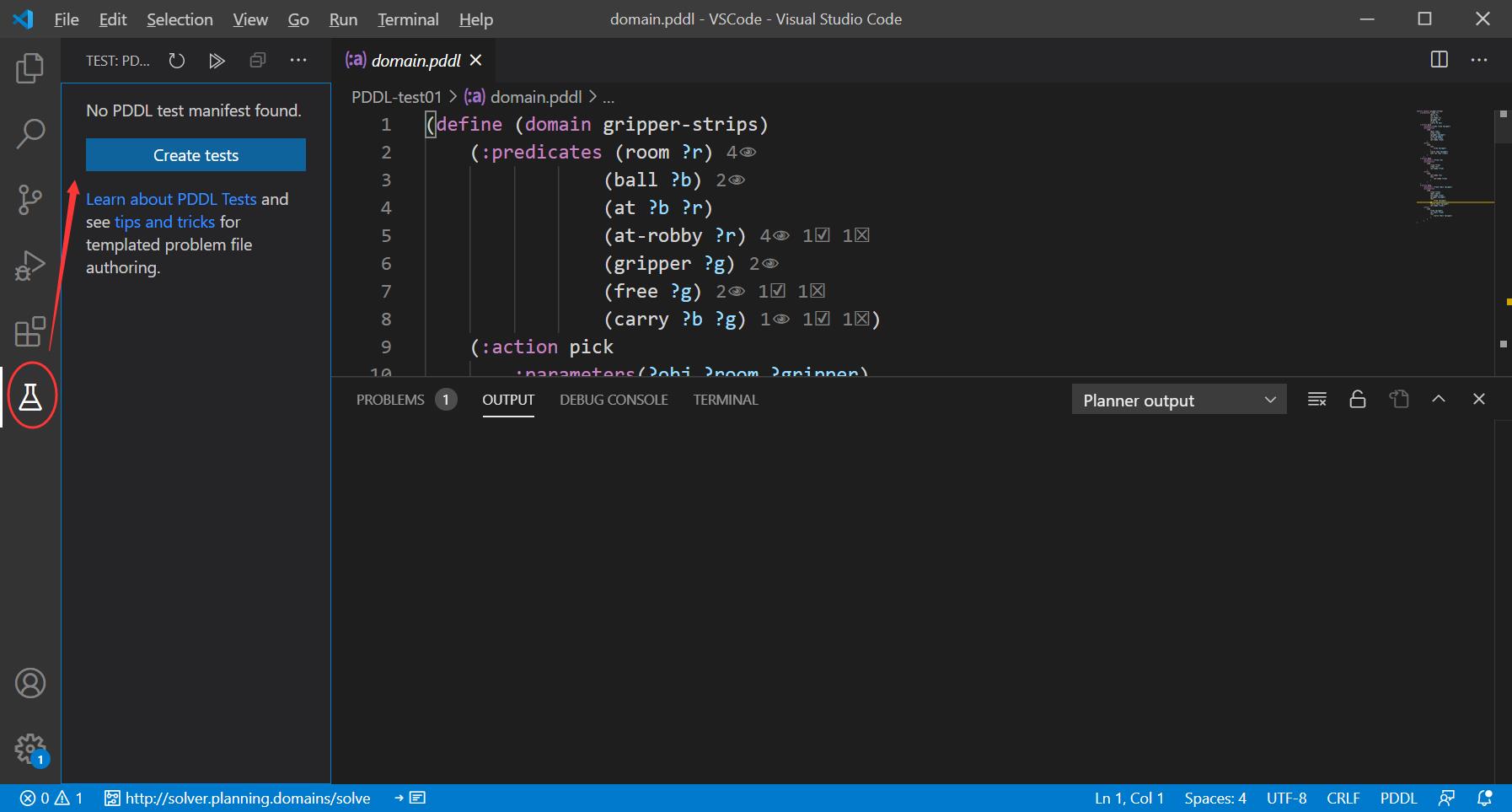The height and width of the screenshot is (812, 1512).
Task: Open the Selection menu
Action: click(x=180, y=19)
